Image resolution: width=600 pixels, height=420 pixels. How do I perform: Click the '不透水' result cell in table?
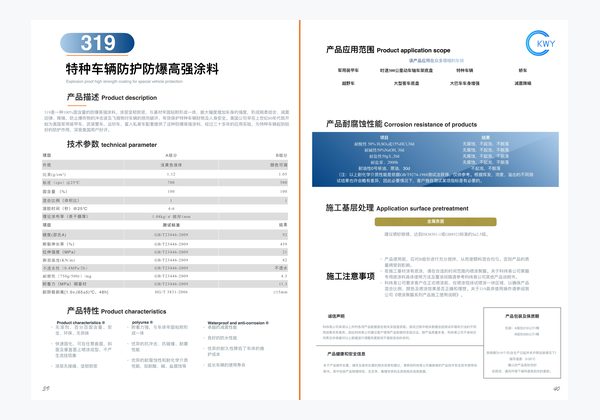281,268
